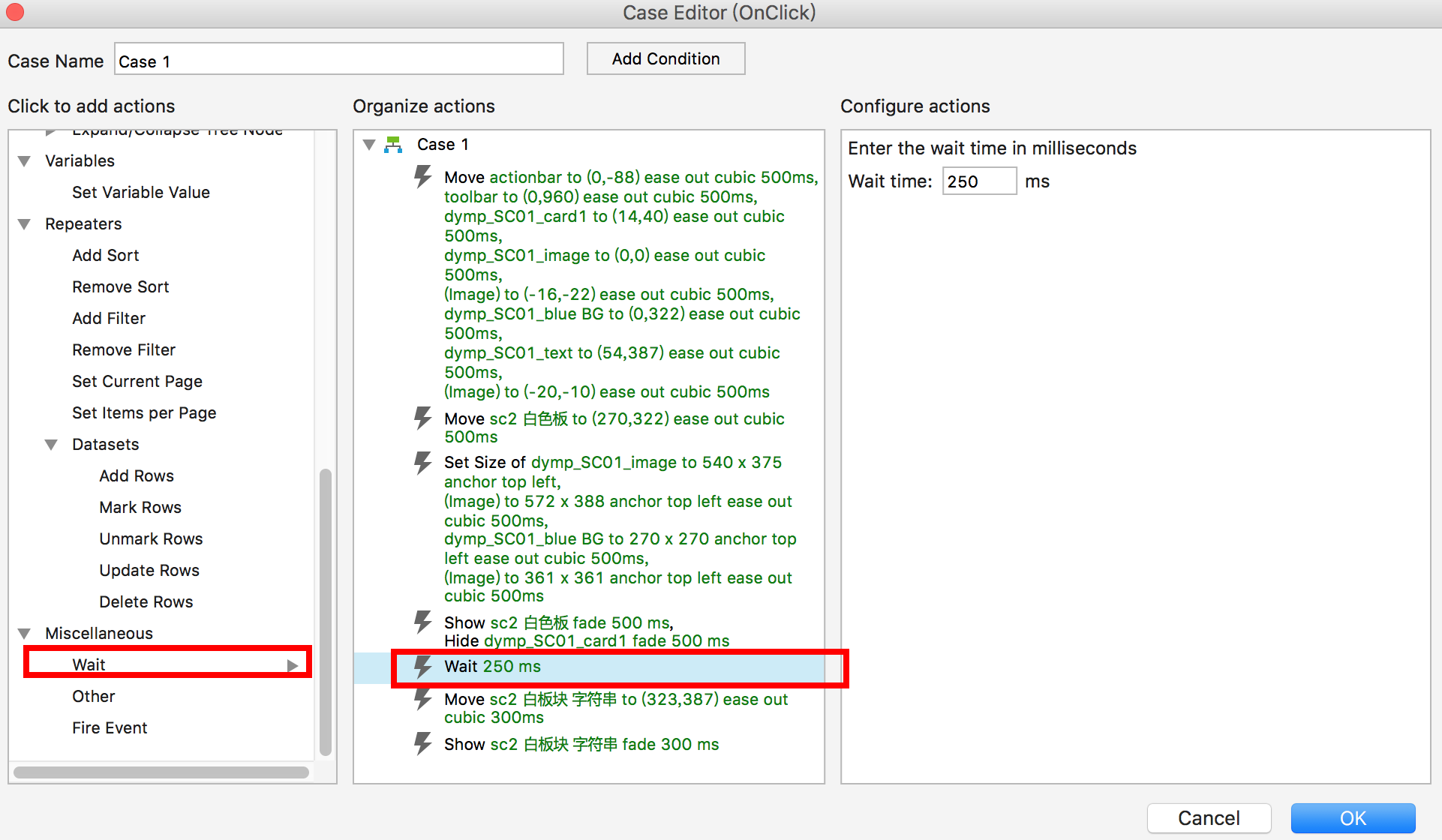The width and height of the screenshot is (1442, 840).
Task: Collapse the Variables section
Action: pyautogui.click(x=25, y=160)
